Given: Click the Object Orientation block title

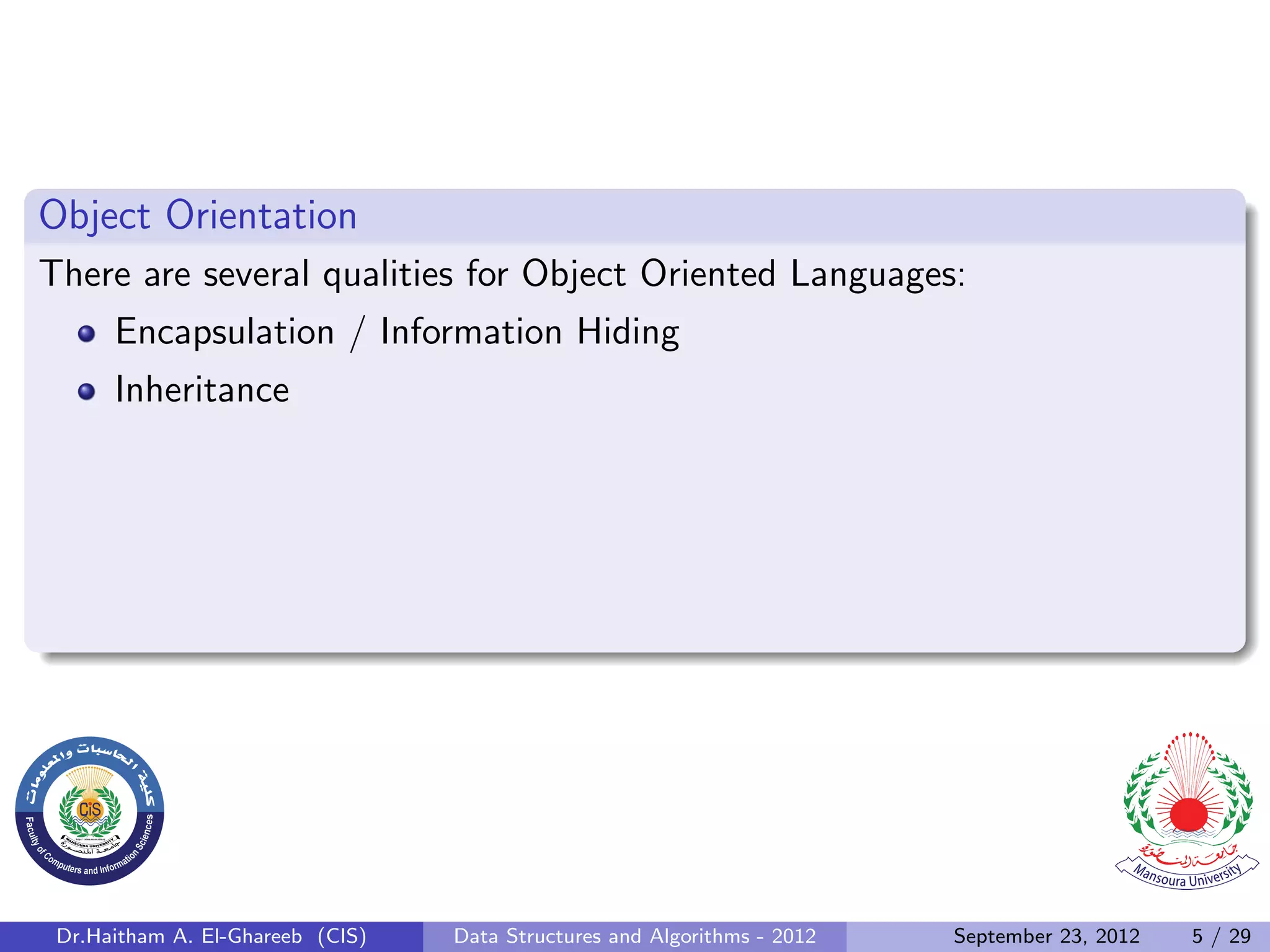Looking at the screenshot, I should pyautogui.click(x=198, y=216).
